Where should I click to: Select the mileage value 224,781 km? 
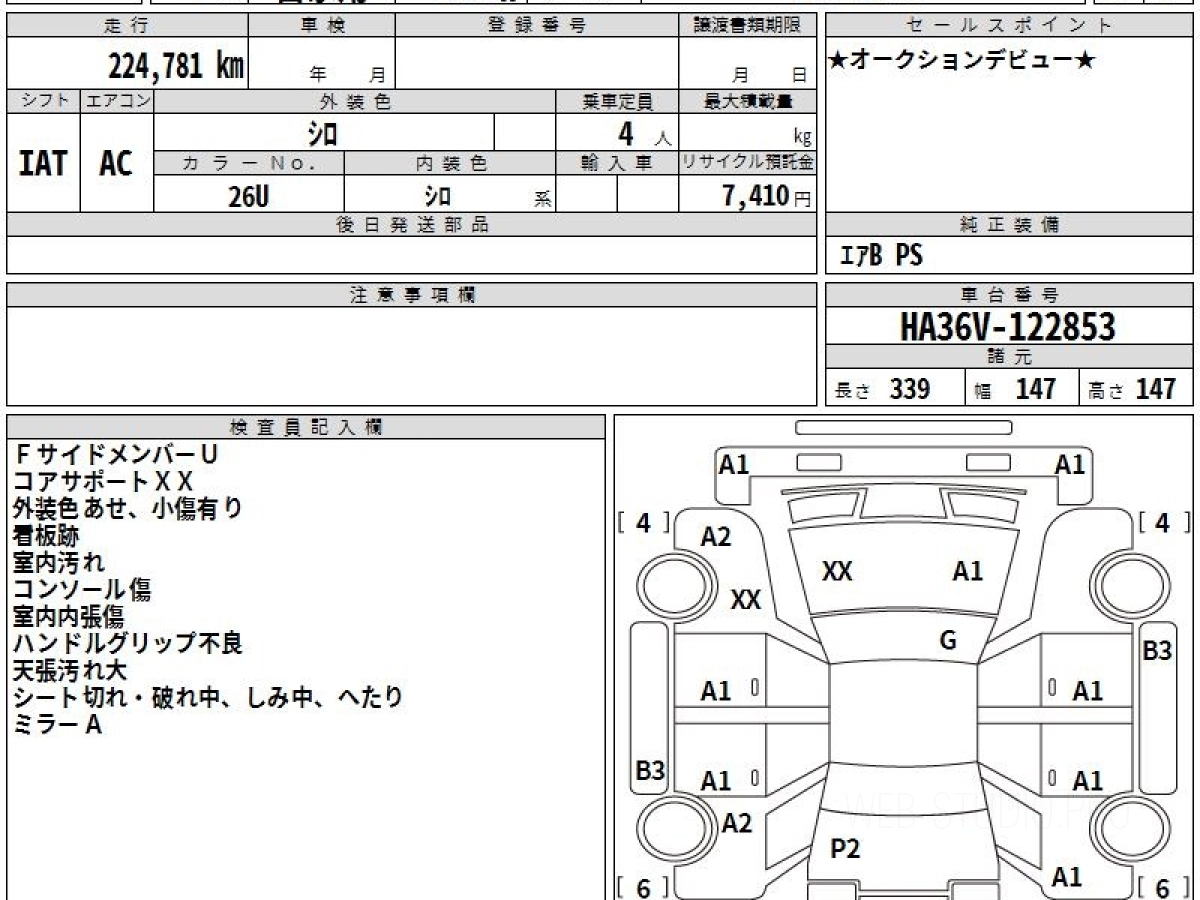pyautogui.click(x=176, y=66)
